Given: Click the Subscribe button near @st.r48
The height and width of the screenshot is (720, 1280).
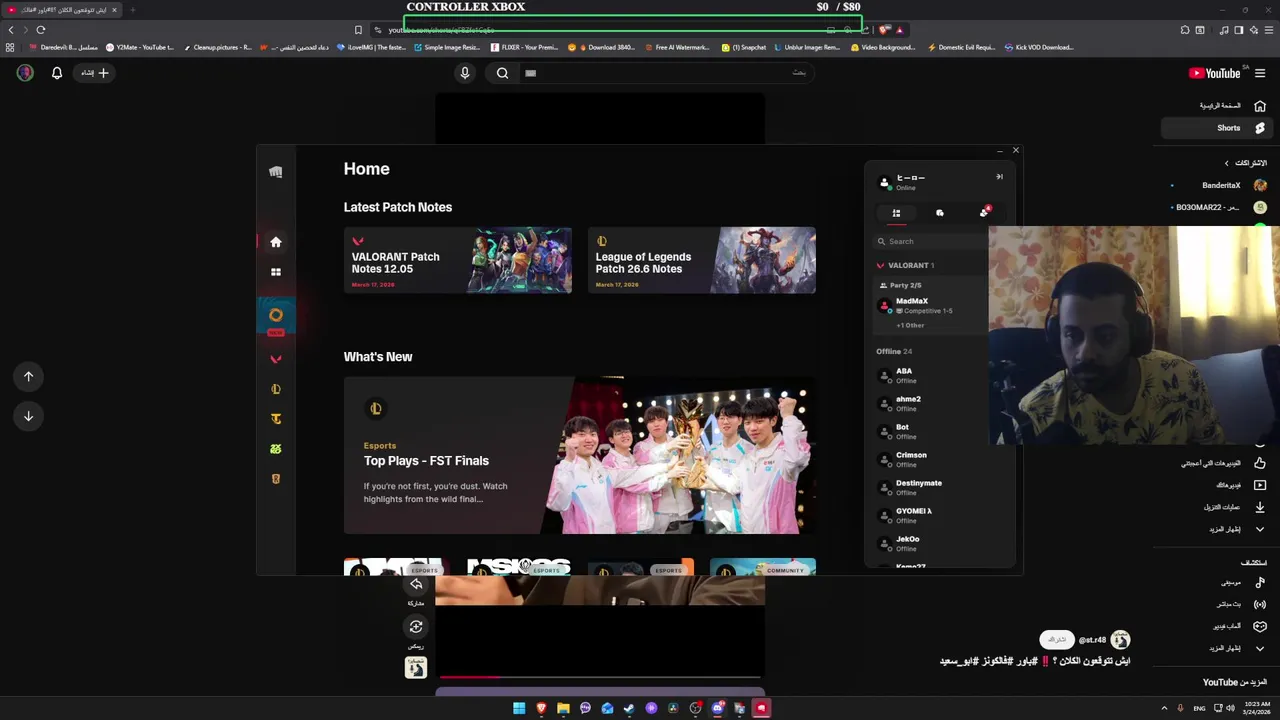Looking at the screenshot, I should point(1057,640).
